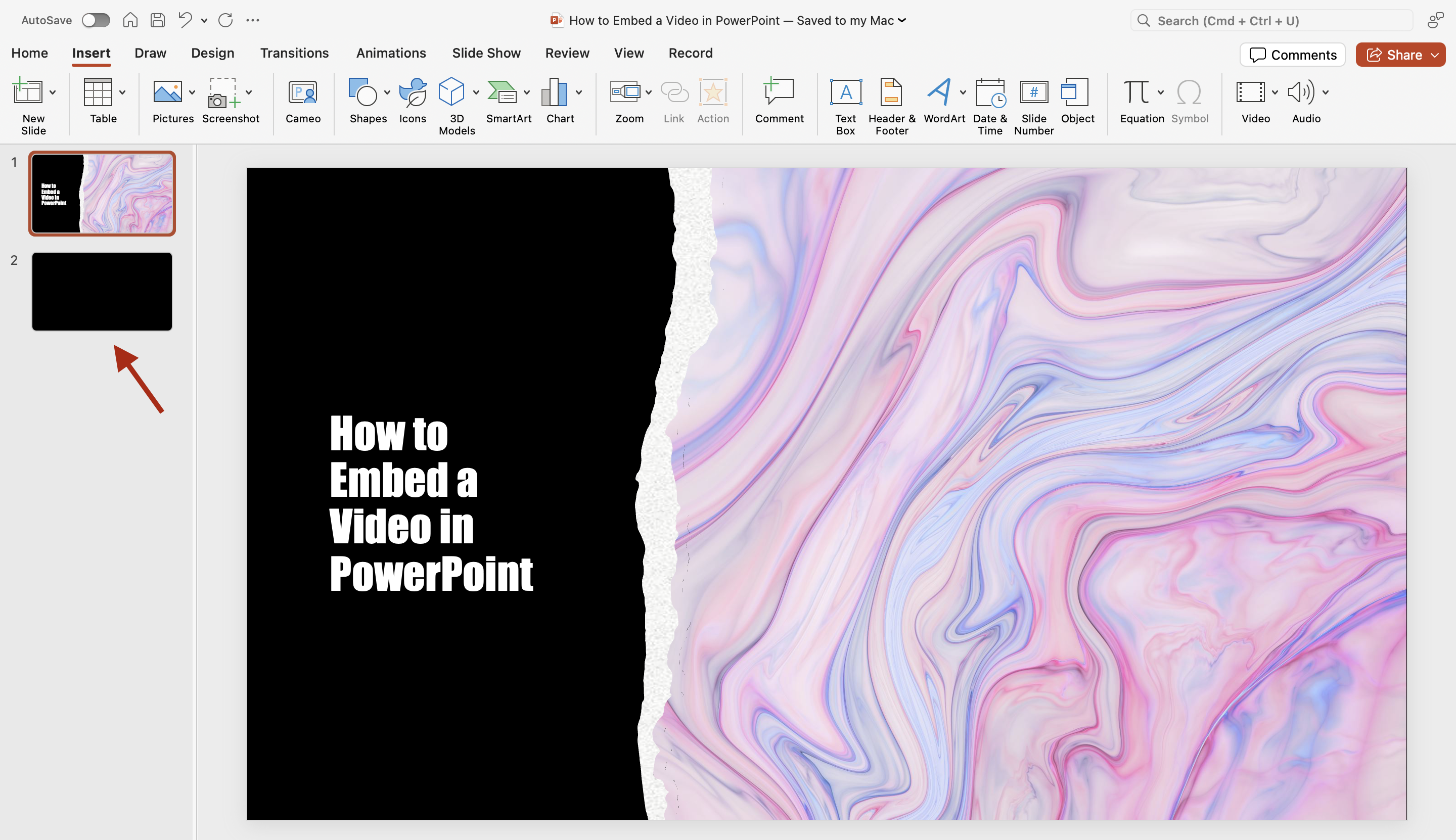Click the Search field
This screenshot has width=1456, height=840.
tap(1271, 21)
